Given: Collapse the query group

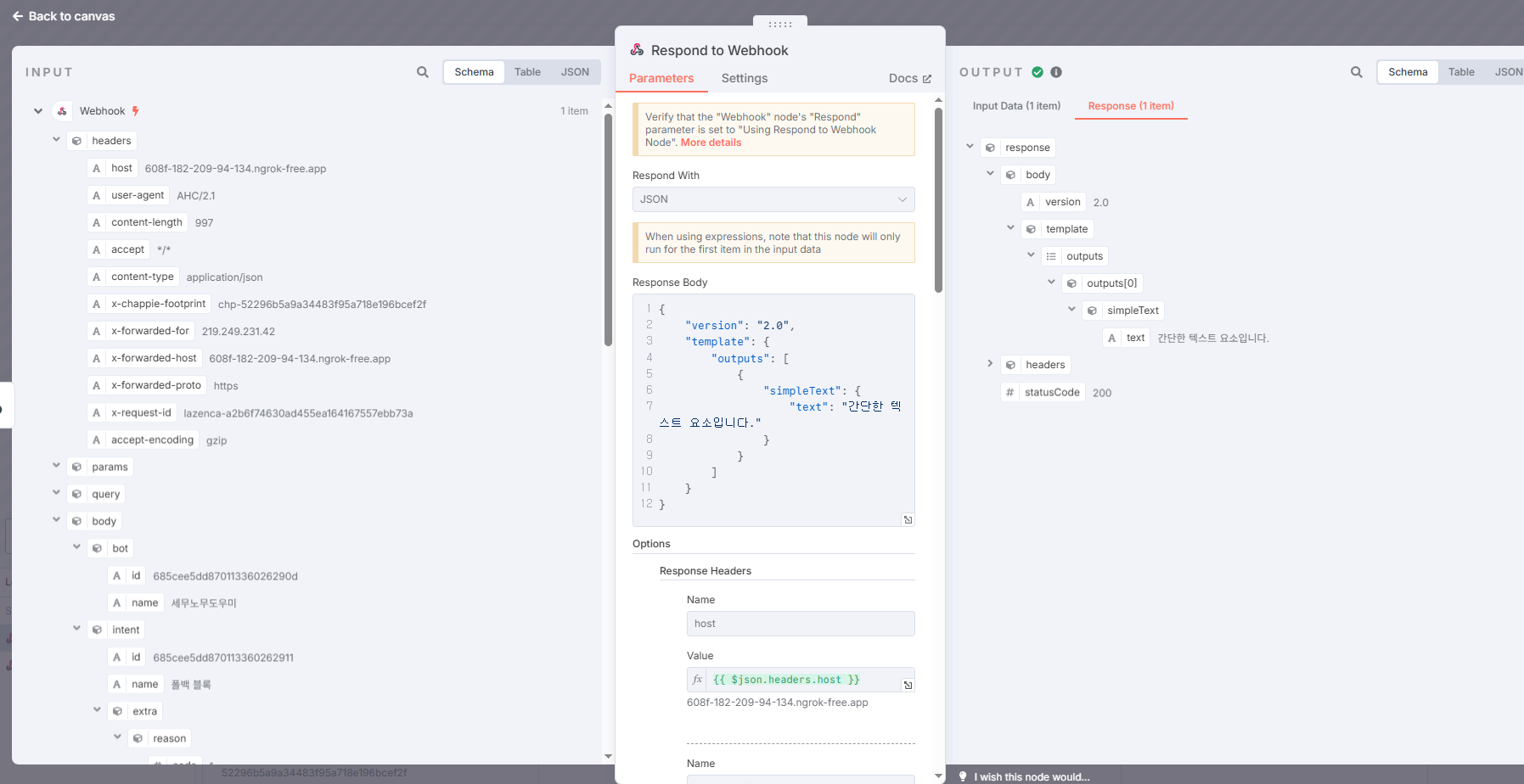Looking at the screenshot, I should [x=56, y=492].
